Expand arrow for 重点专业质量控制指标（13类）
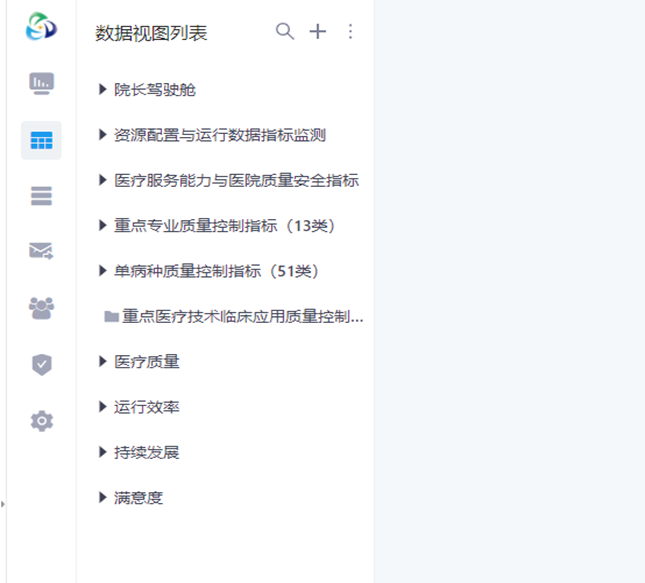Image resolution: width=645 pixels, height=583 pixels. [x=102, y=225]
